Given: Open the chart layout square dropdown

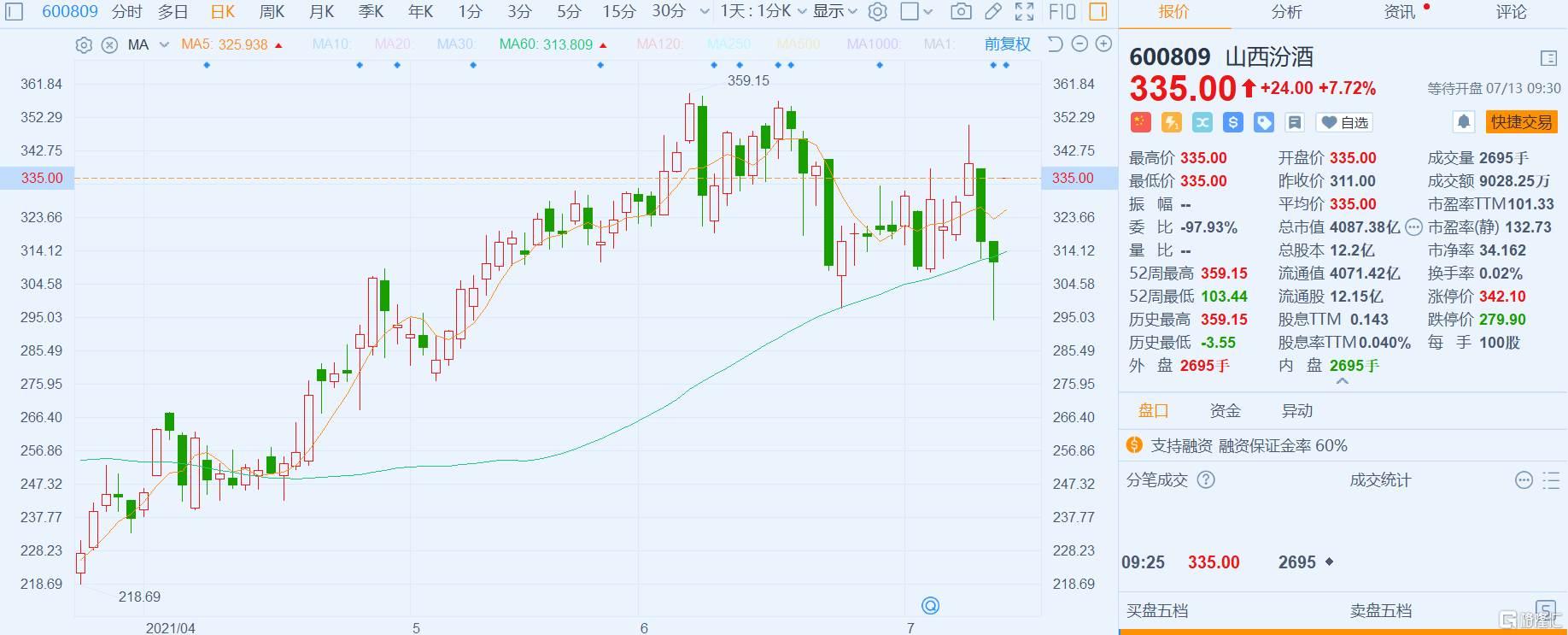Looking at the screenshot, I should 917,12.
